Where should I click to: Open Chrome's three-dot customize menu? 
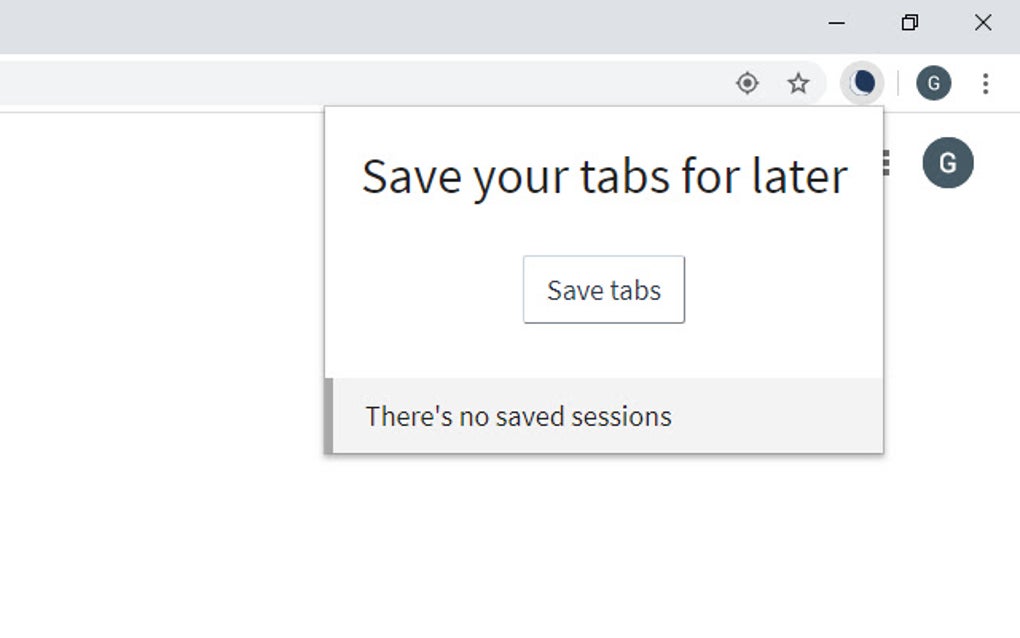click(x=986, y=83)
